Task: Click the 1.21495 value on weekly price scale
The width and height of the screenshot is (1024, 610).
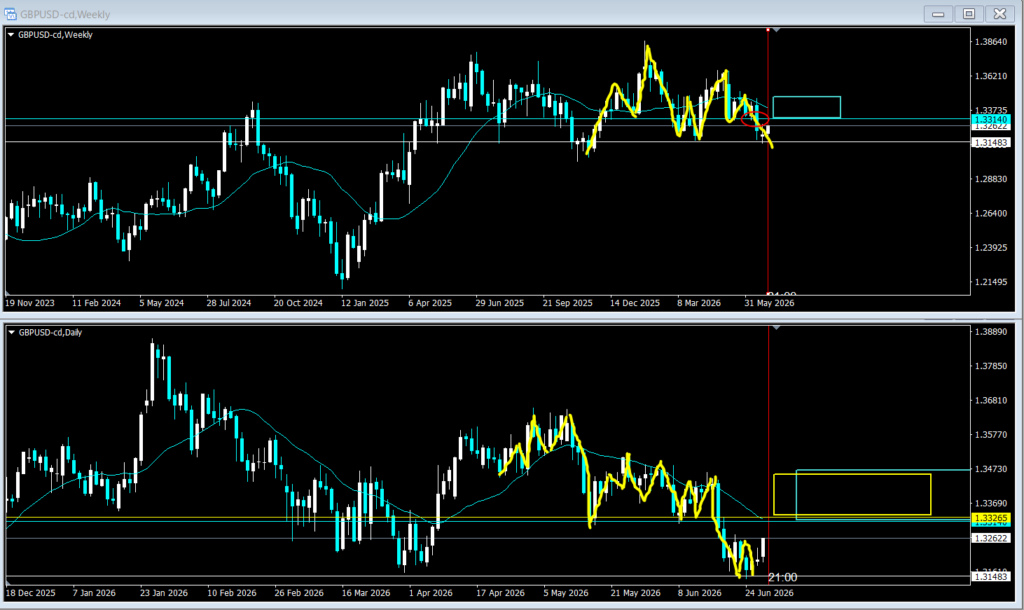Action: (x=990, y=281)
